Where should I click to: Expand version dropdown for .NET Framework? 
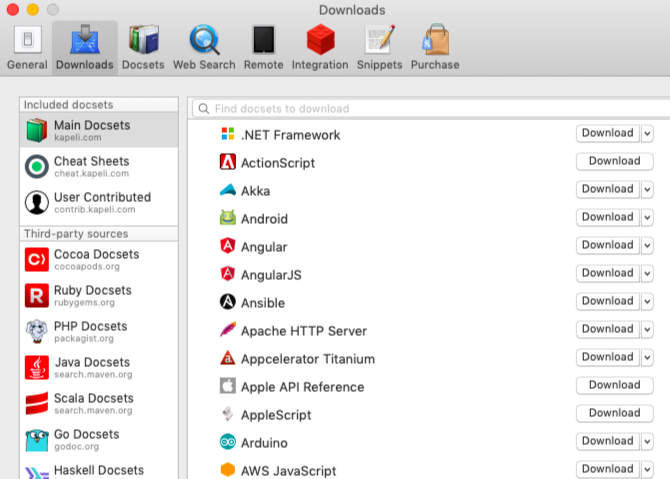[x=646, y=133]
